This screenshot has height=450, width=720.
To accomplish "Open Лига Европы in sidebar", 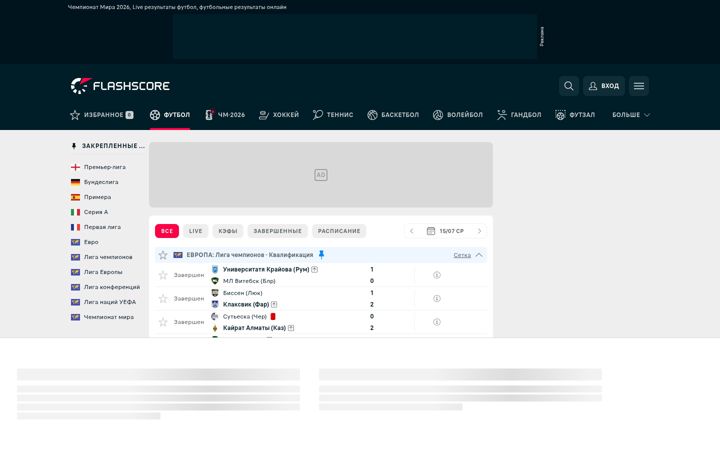I will [103, 272].
